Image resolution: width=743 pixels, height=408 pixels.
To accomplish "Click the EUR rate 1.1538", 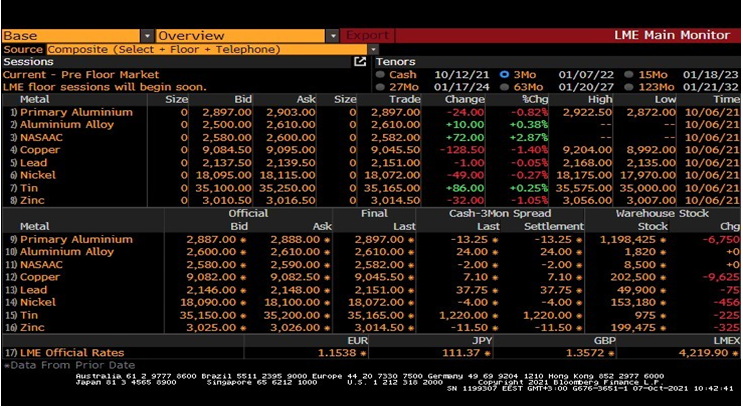I will tap(339, 353).
